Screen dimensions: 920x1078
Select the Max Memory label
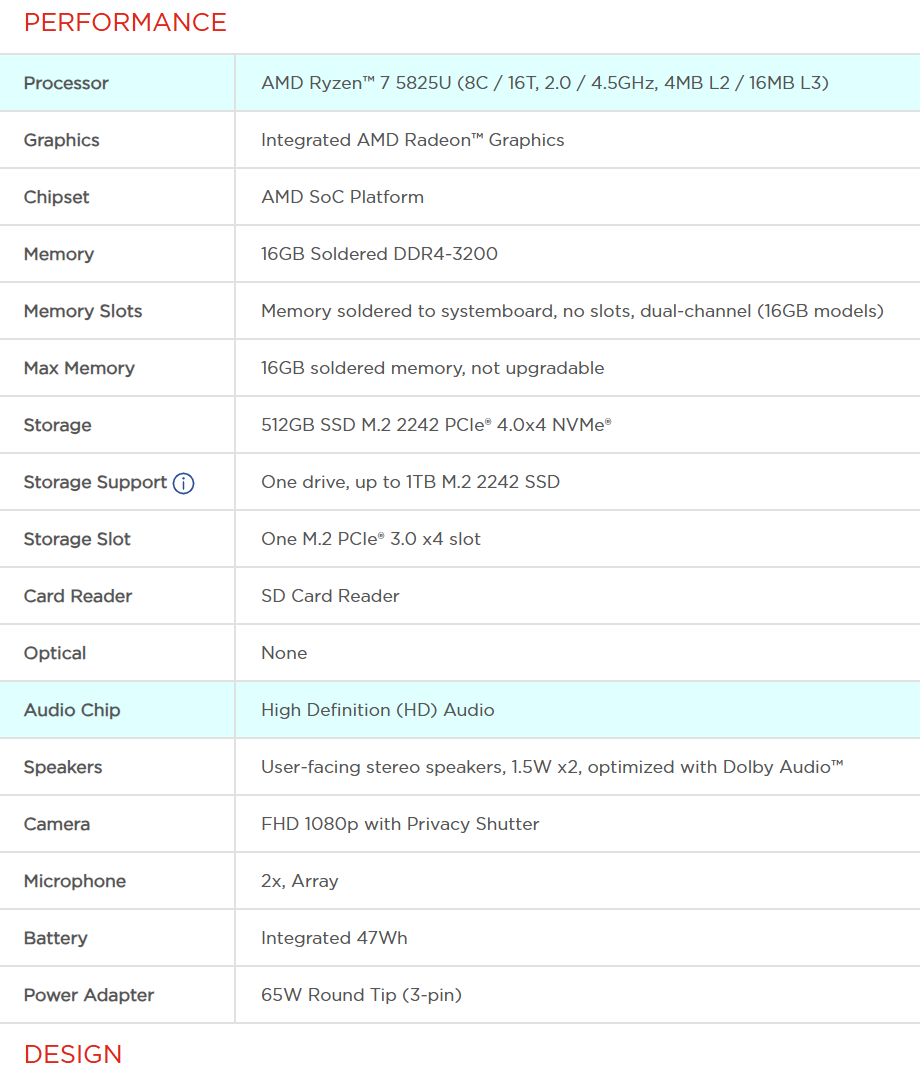click(79, 368)
